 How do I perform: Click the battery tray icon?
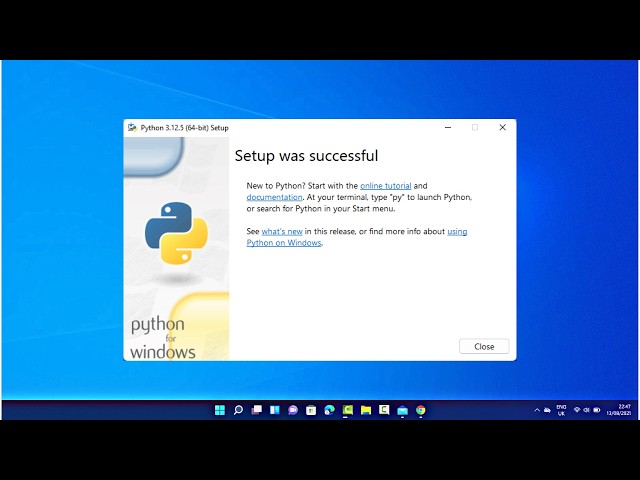coord(597,410)
